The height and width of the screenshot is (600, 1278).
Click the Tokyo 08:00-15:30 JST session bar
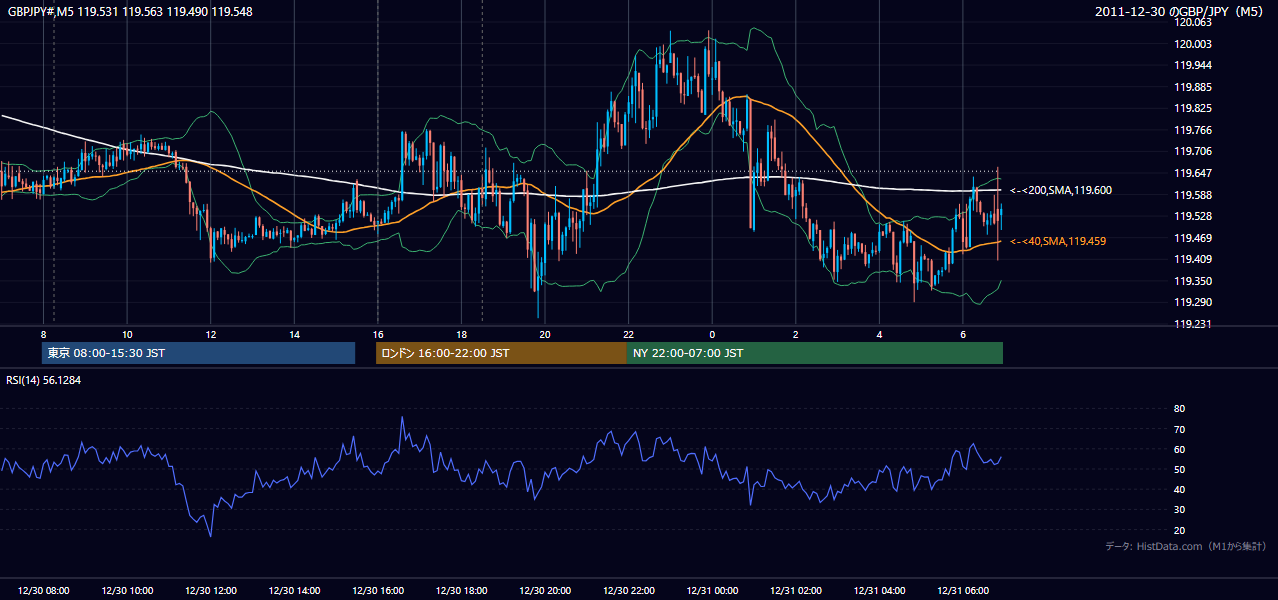pos(198,353)
